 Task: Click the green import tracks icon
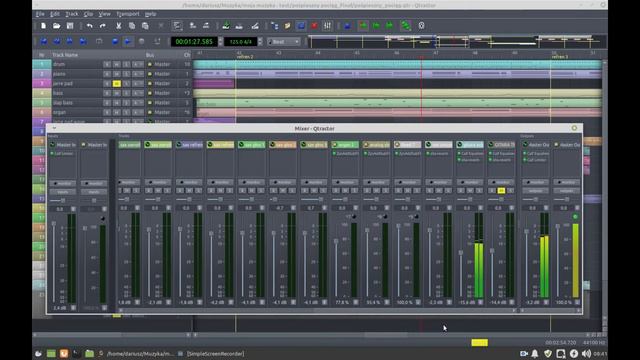coord(226,26)
